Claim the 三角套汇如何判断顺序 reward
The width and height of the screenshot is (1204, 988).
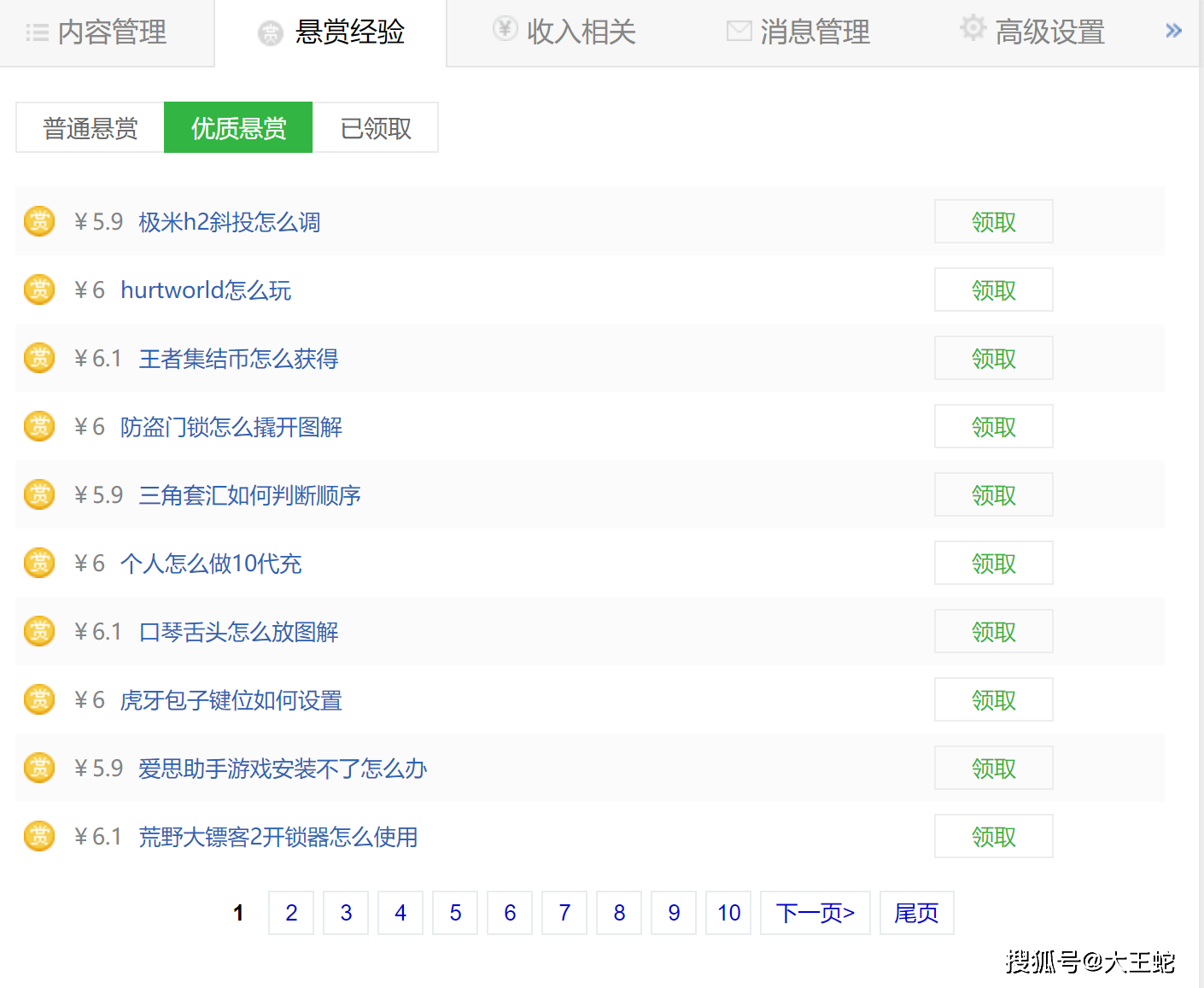[x=994, y=495]
